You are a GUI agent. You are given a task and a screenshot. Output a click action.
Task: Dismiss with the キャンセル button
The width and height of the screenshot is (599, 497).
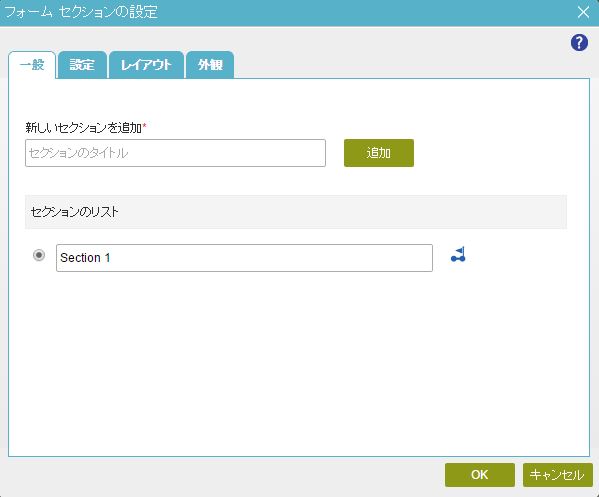point(557,475)
